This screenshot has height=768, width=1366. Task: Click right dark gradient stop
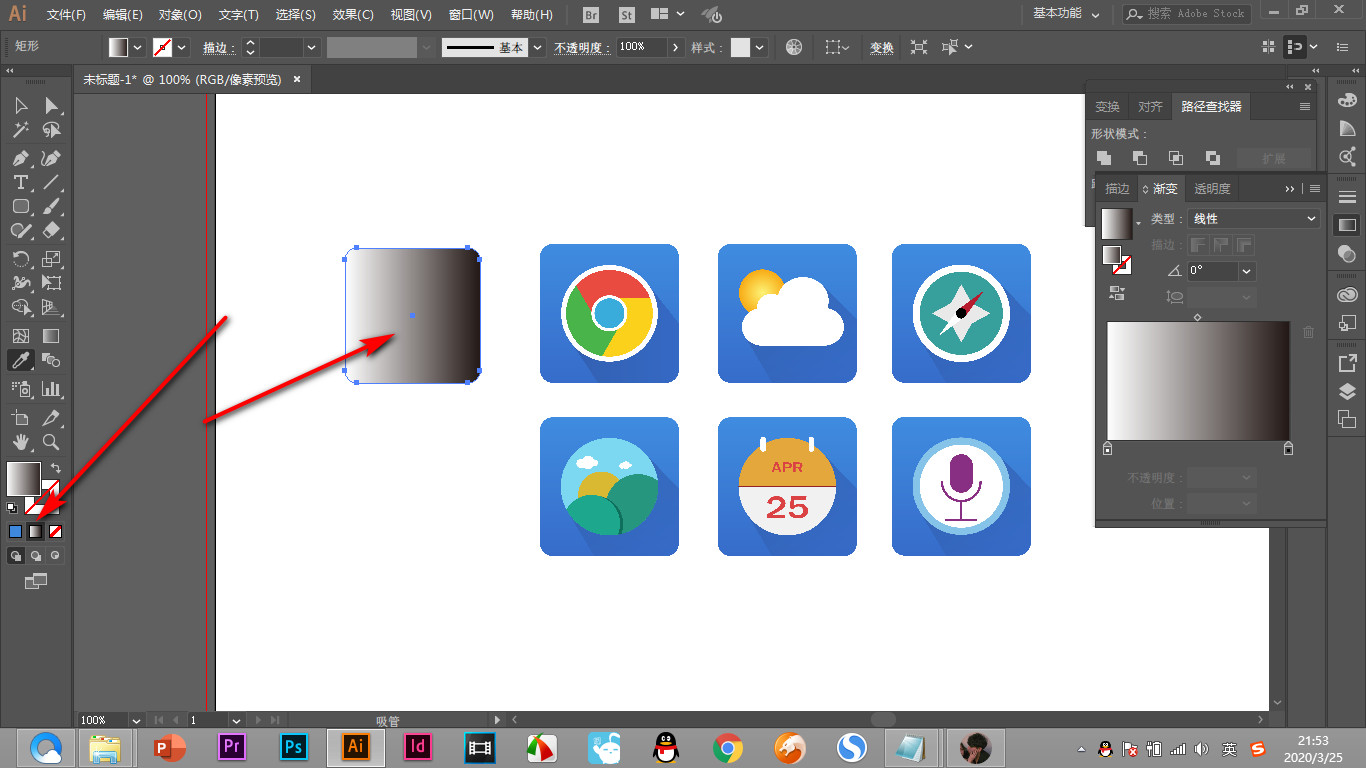pos(1288,448)
